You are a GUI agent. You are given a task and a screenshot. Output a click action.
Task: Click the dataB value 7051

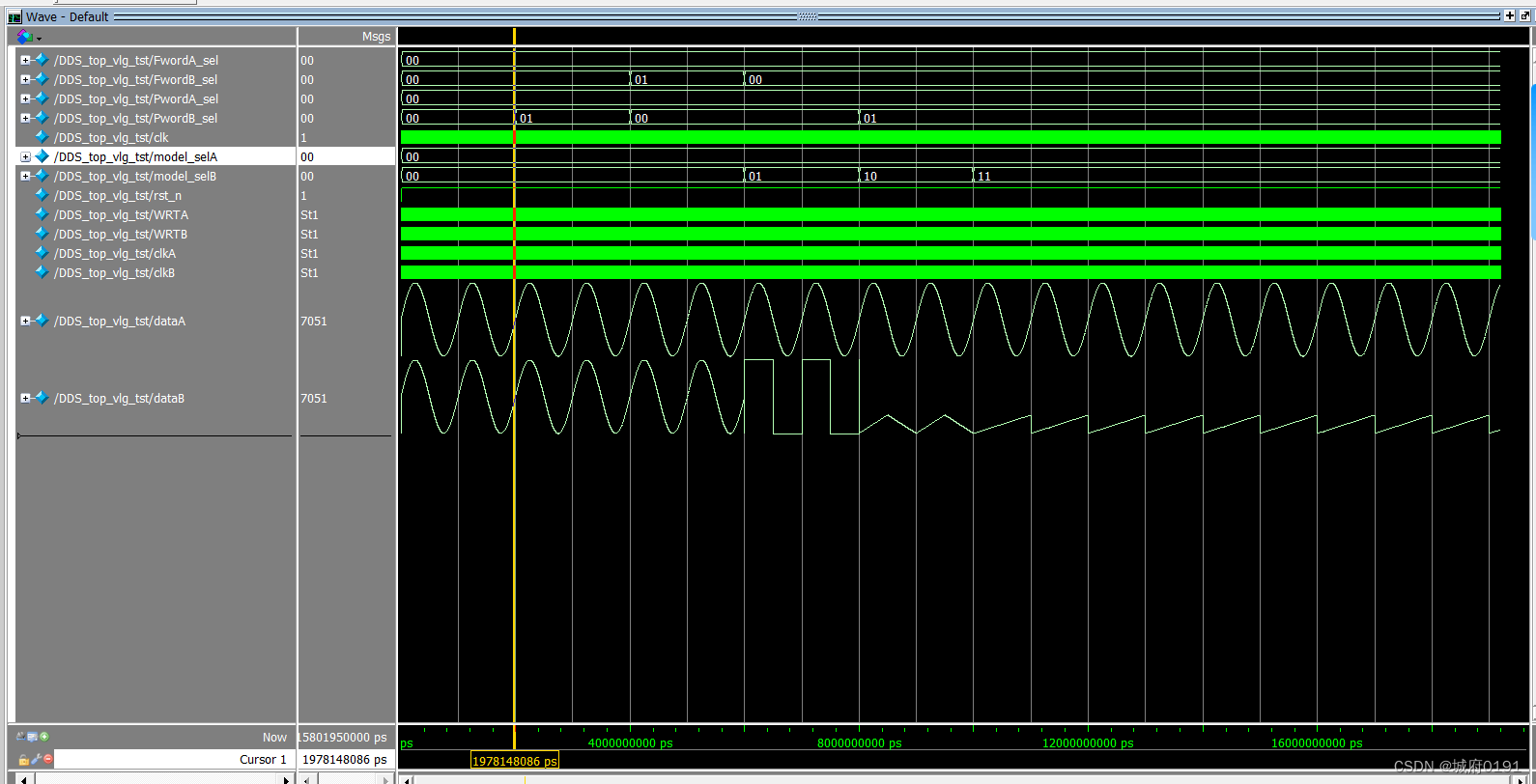point(314,398)
